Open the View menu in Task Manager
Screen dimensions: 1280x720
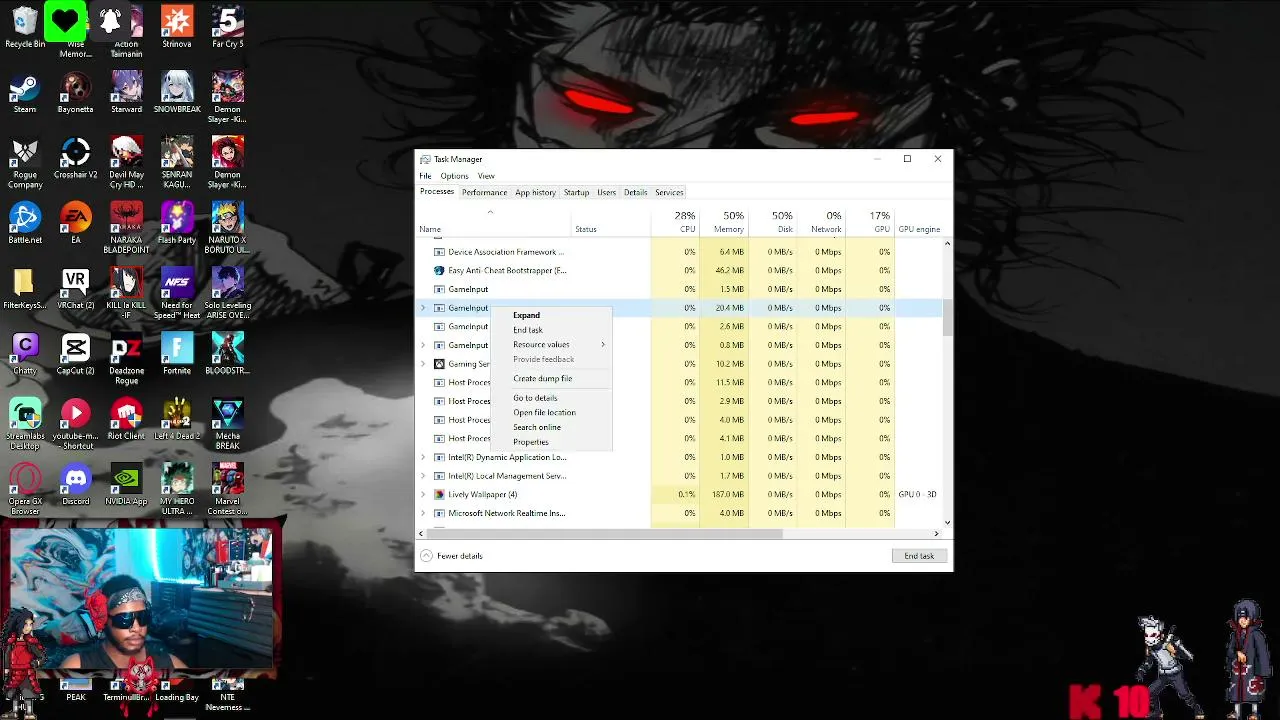pyautogui.click(x=486, y=176)
